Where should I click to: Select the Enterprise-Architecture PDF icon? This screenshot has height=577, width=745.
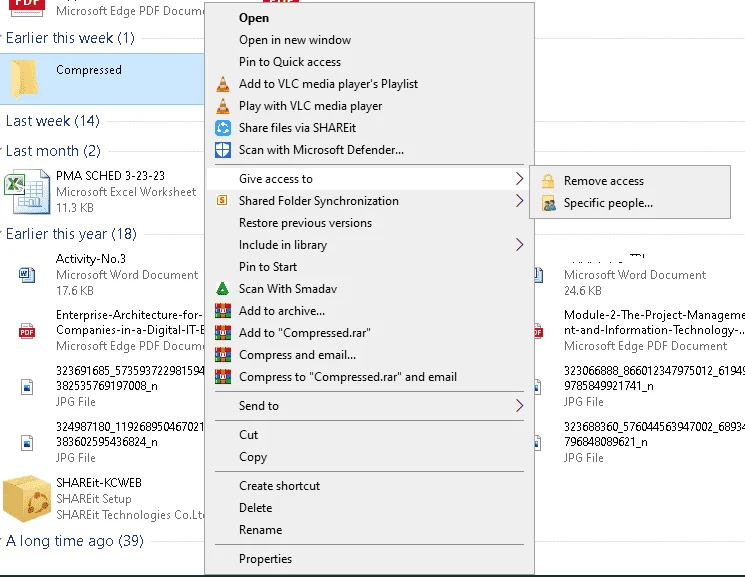27,331
